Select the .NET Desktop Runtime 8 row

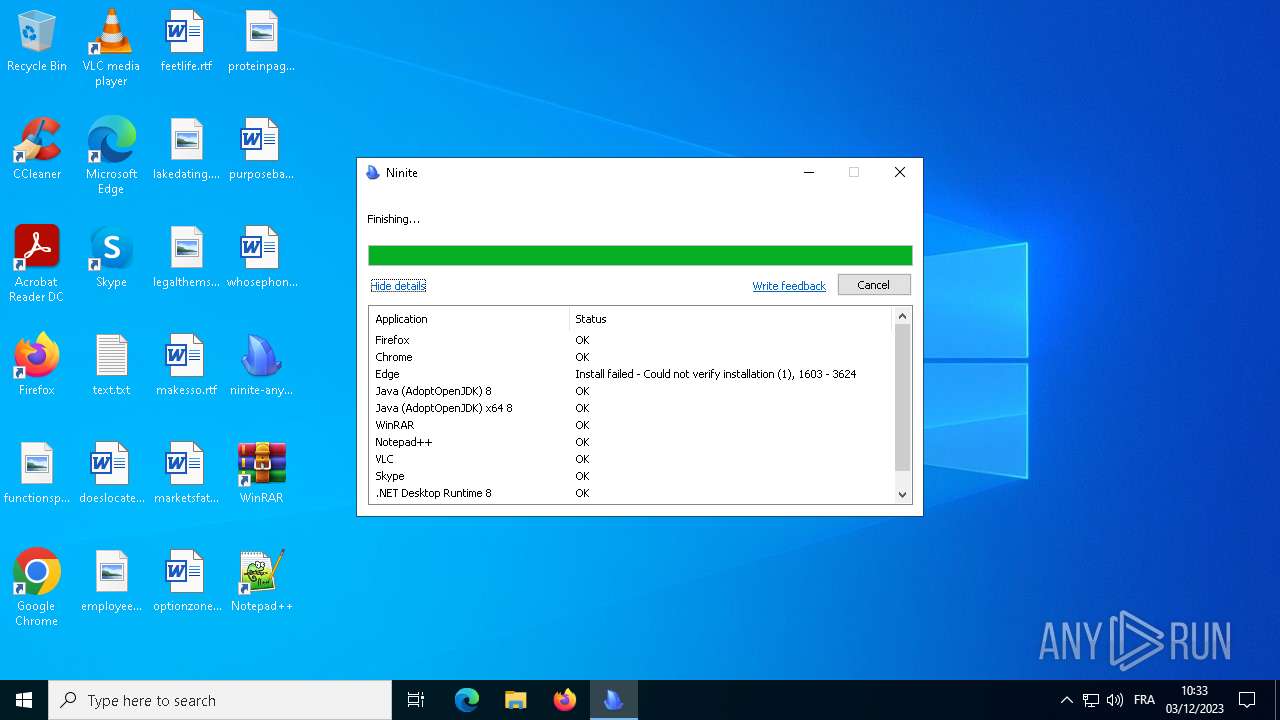click(631, 493)
